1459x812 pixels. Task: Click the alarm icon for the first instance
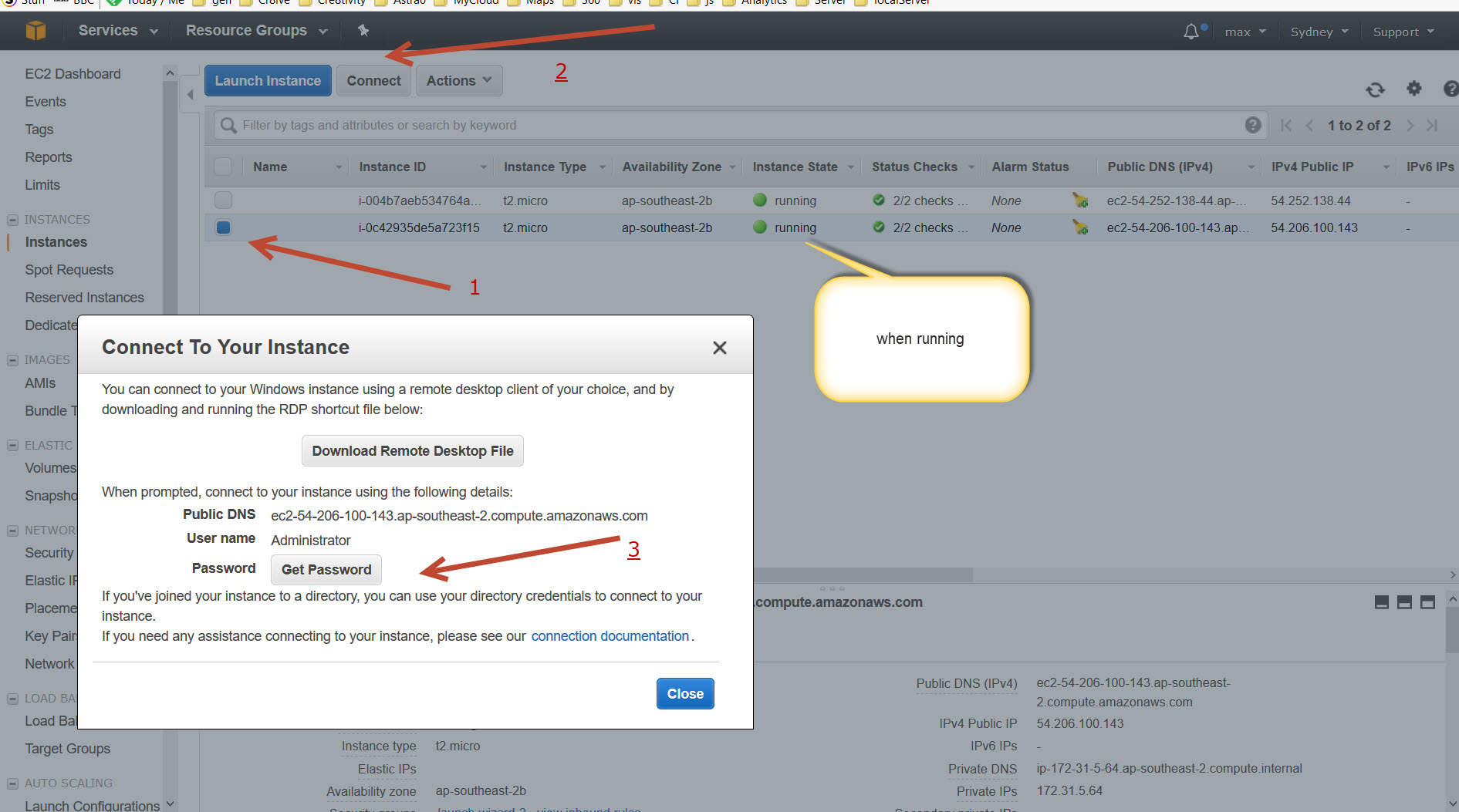(x=1079, y=200)
